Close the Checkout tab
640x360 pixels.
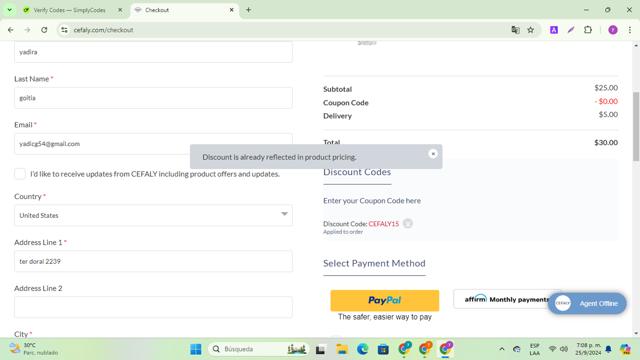(x=231, y=10)
